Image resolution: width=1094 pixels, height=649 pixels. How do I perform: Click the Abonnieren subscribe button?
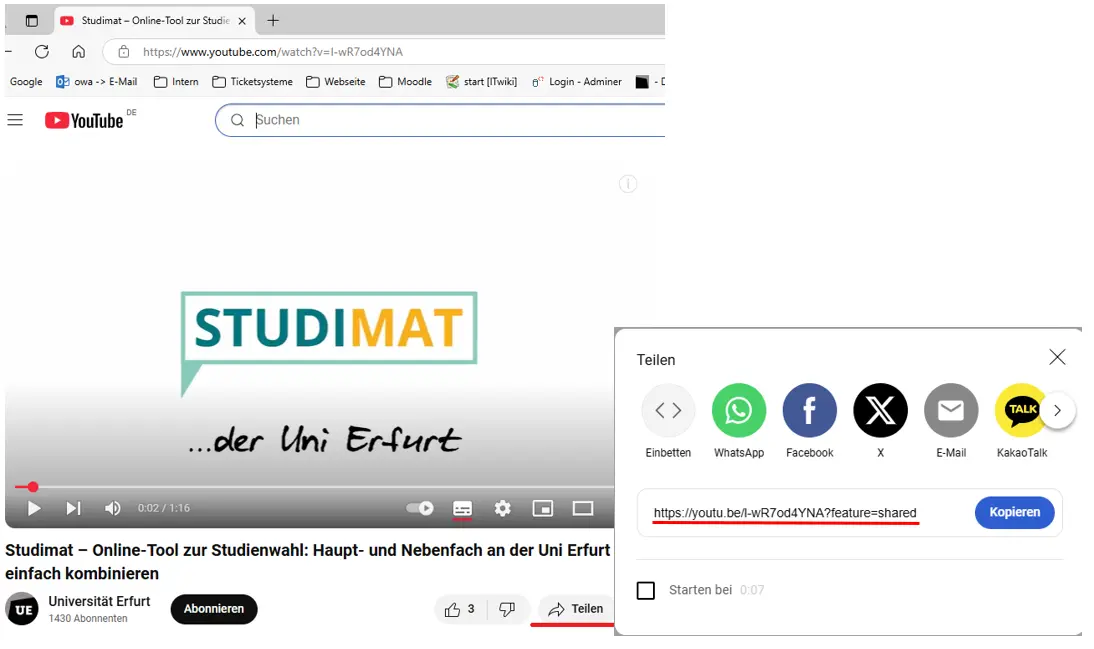[x=214, y=609]
